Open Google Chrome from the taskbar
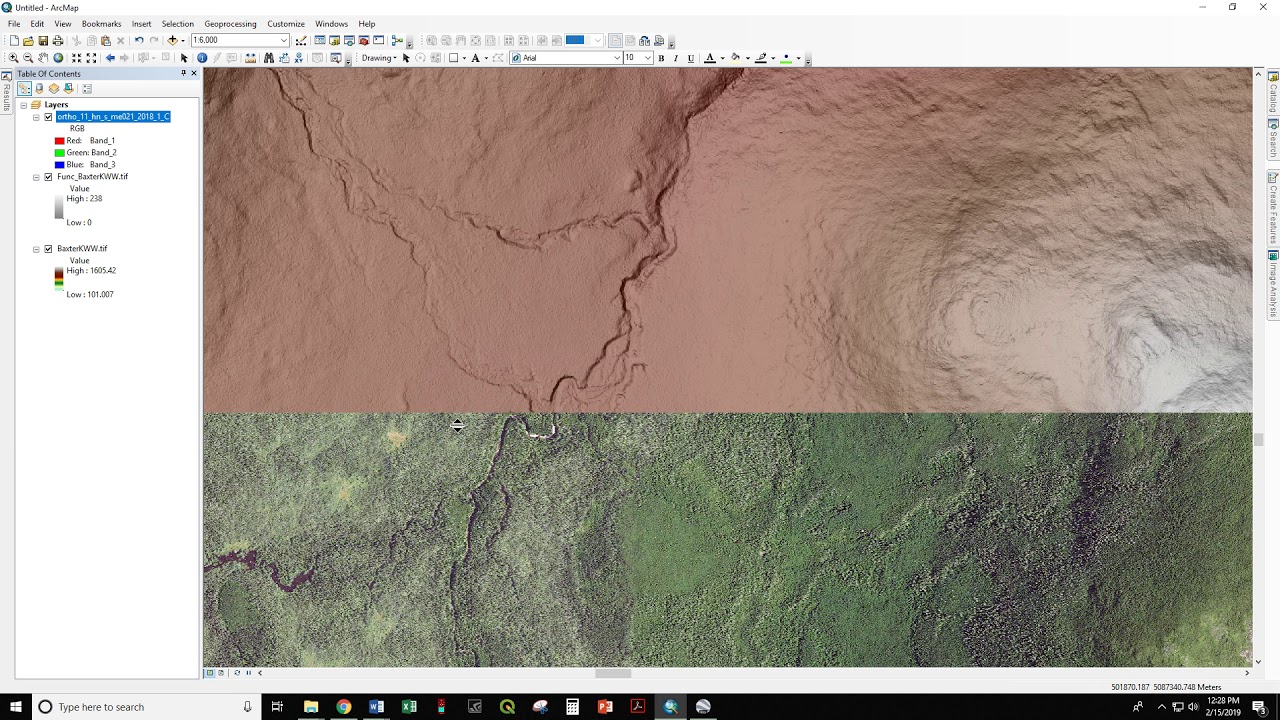The height and width of the screenshot is (720, 1280). tap(343, 707)
